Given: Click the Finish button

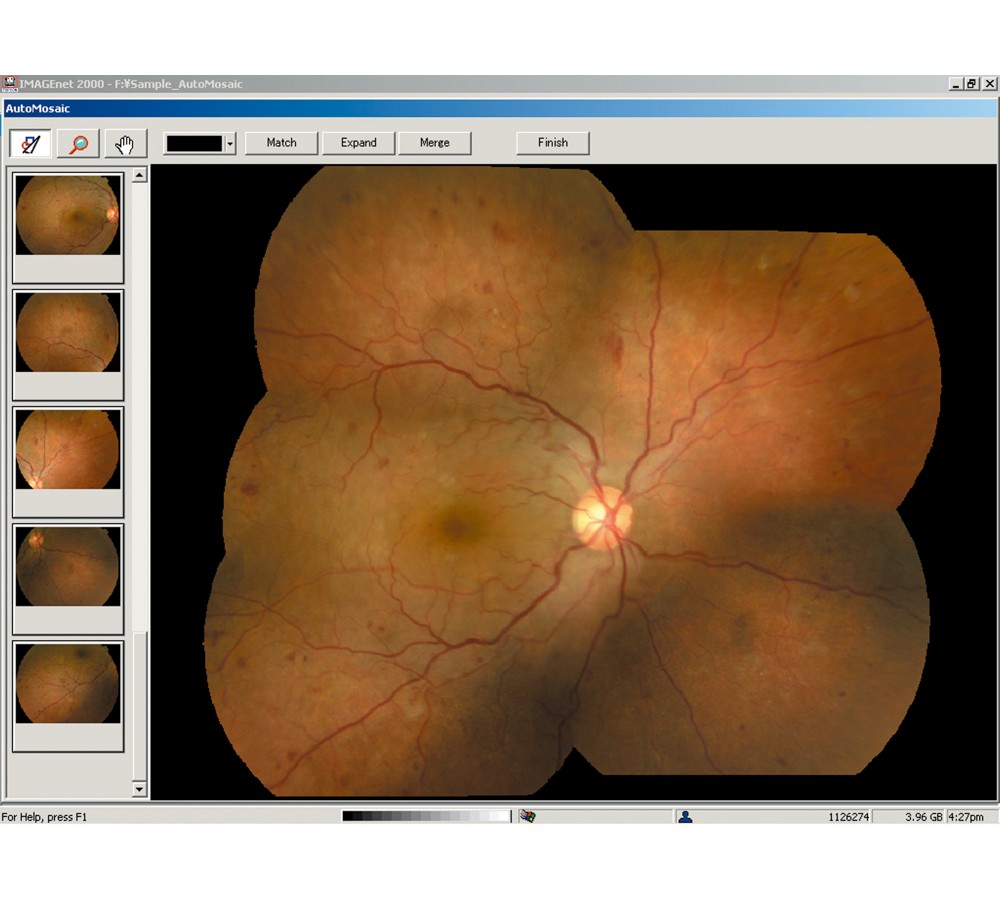Looking at the screenshot, I should [553, 143].
